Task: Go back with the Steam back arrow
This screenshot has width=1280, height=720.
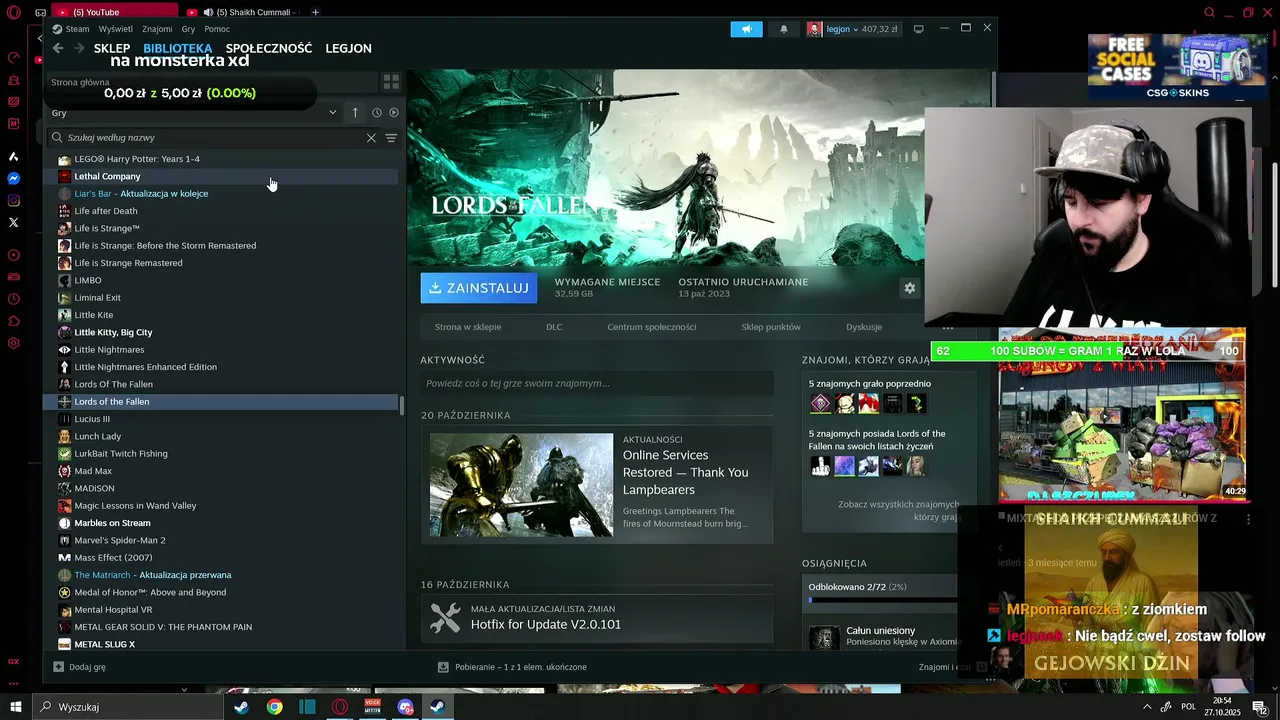Action: (x=58, y=48)
